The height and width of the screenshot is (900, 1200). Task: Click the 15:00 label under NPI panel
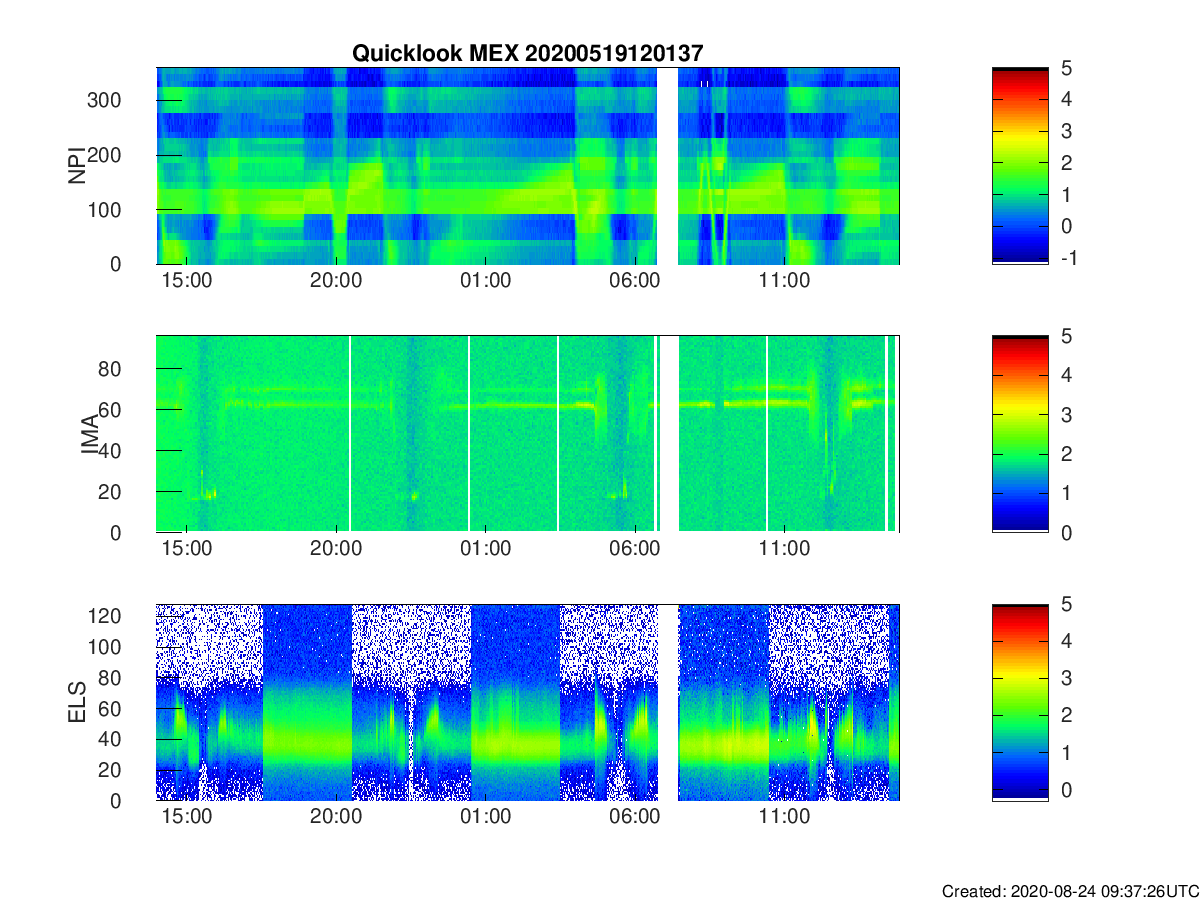coord(186,281)
